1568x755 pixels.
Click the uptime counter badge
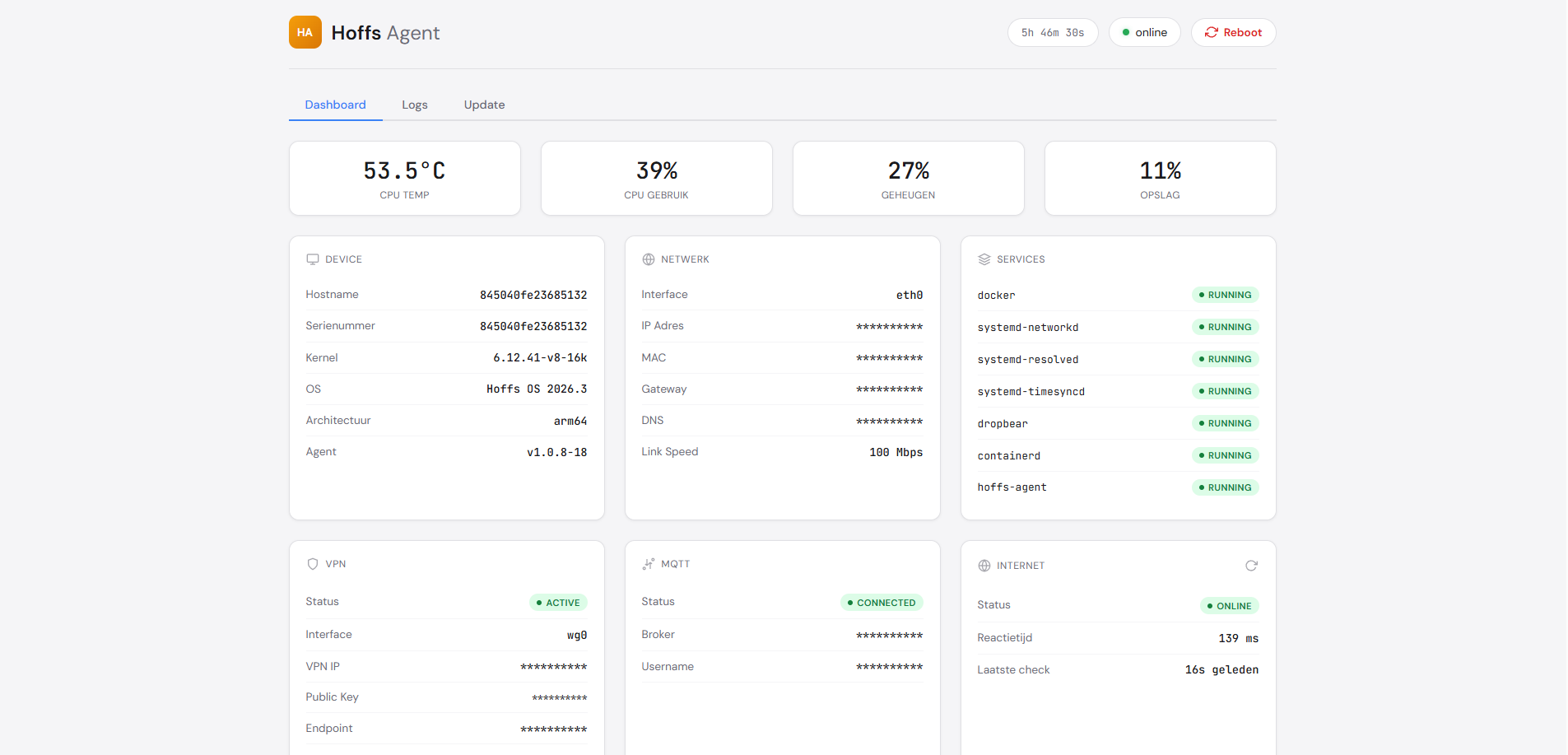(x=1052, y=33)
